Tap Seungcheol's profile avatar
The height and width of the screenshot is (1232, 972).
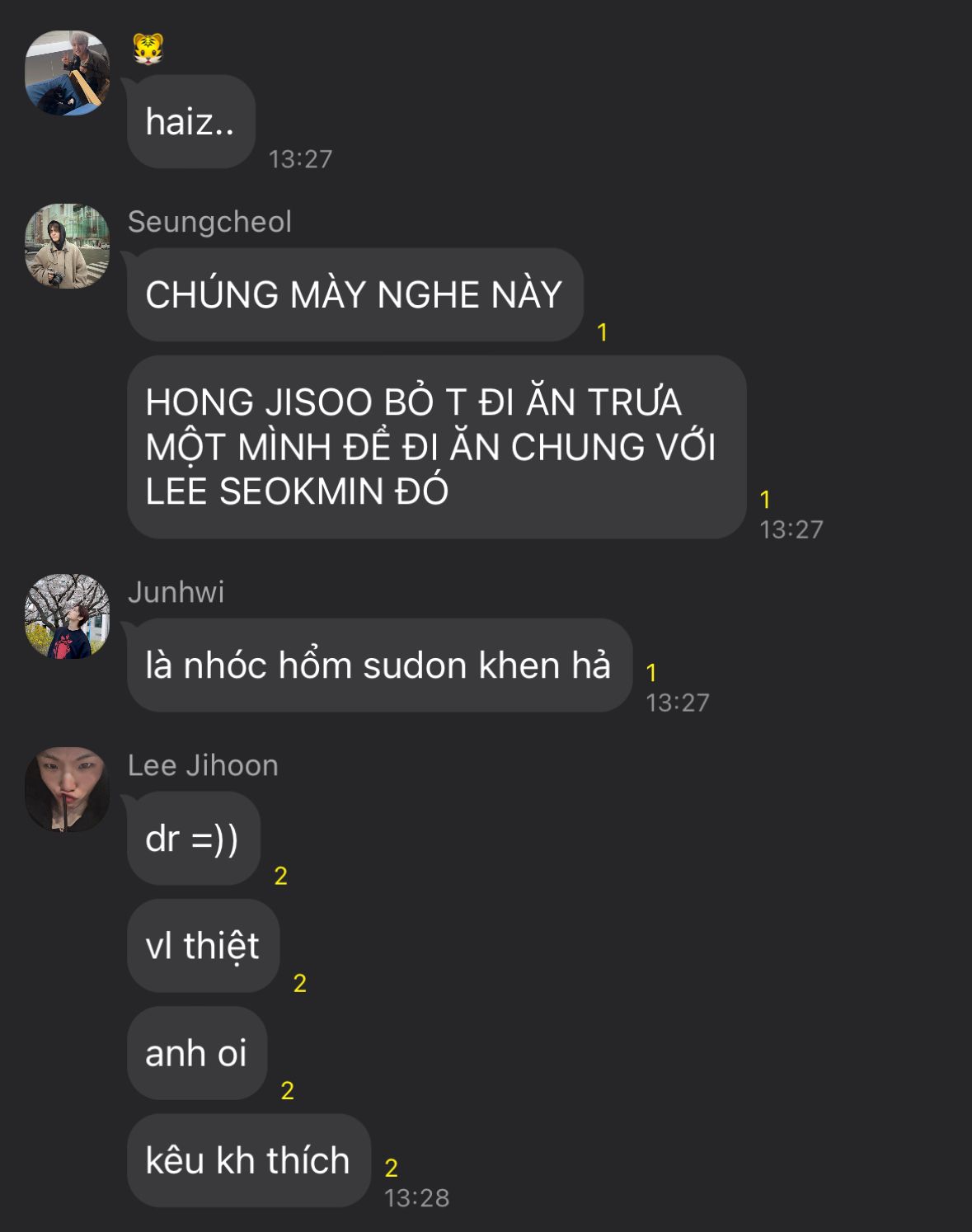pos(68,246)
